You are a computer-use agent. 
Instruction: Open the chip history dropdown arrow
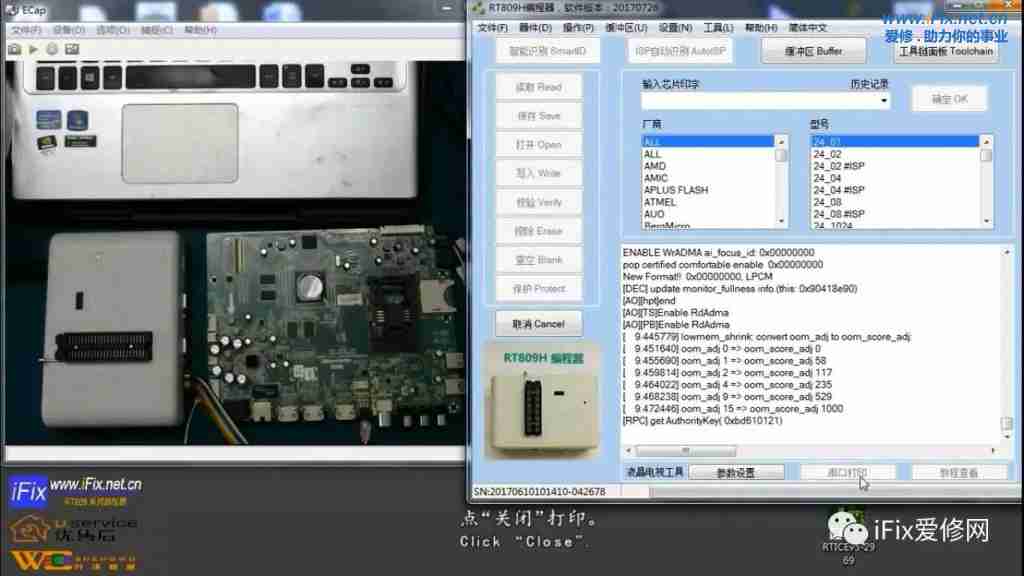coord(884,101)
